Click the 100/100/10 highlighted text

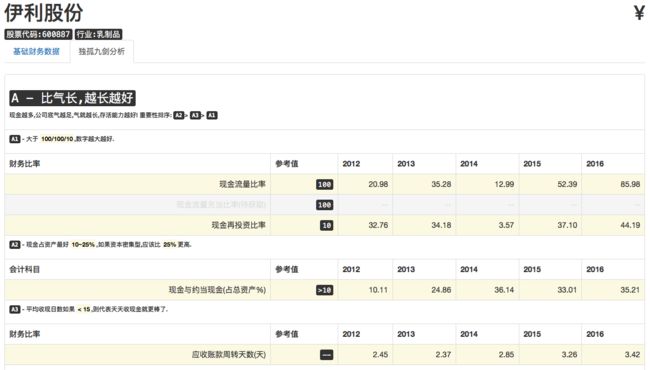coord(57,139)
